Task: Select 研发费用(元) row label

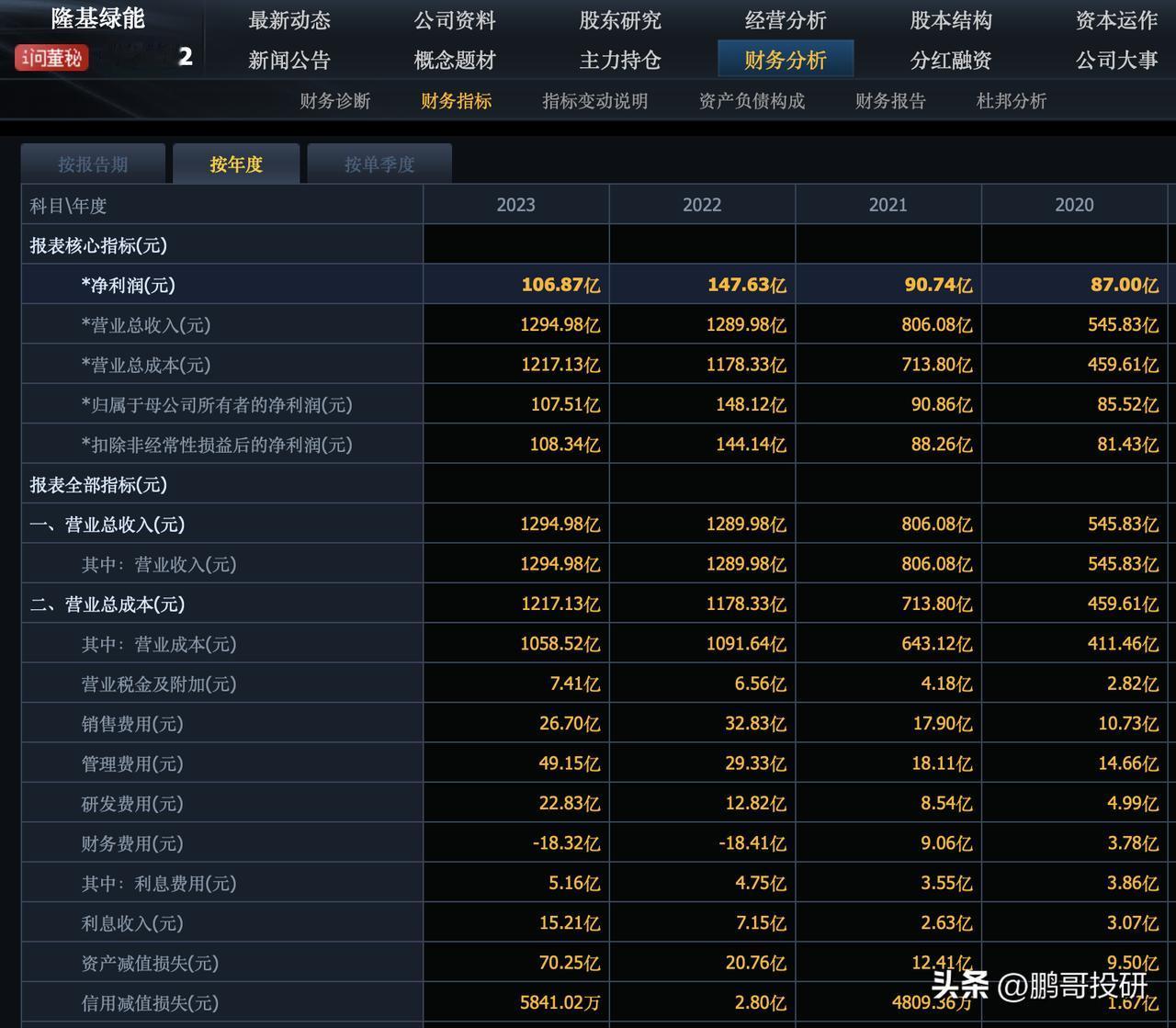Action: 132,804
